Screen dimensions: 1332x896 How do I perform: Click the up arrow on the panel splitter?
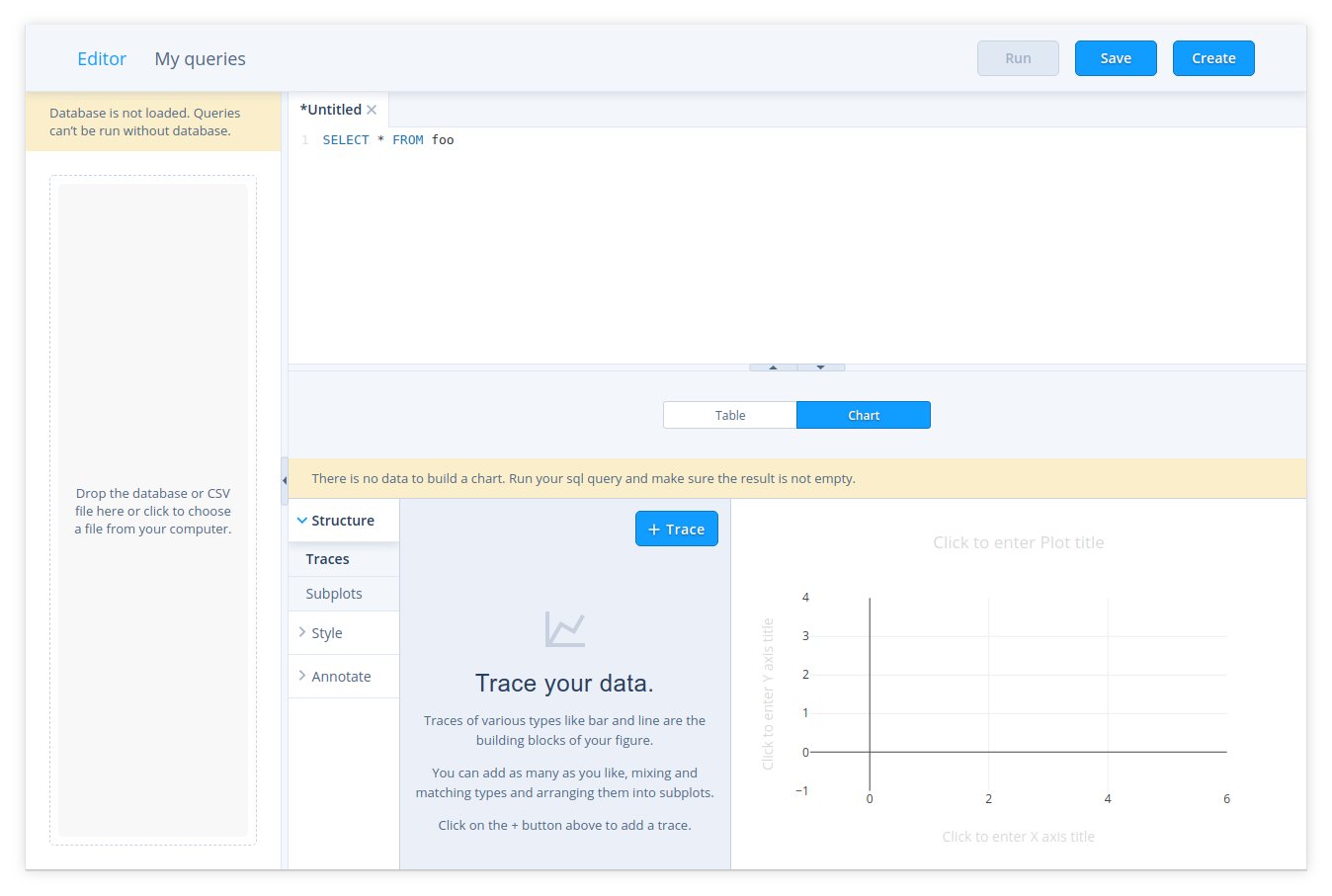click(x=773, y=367)
